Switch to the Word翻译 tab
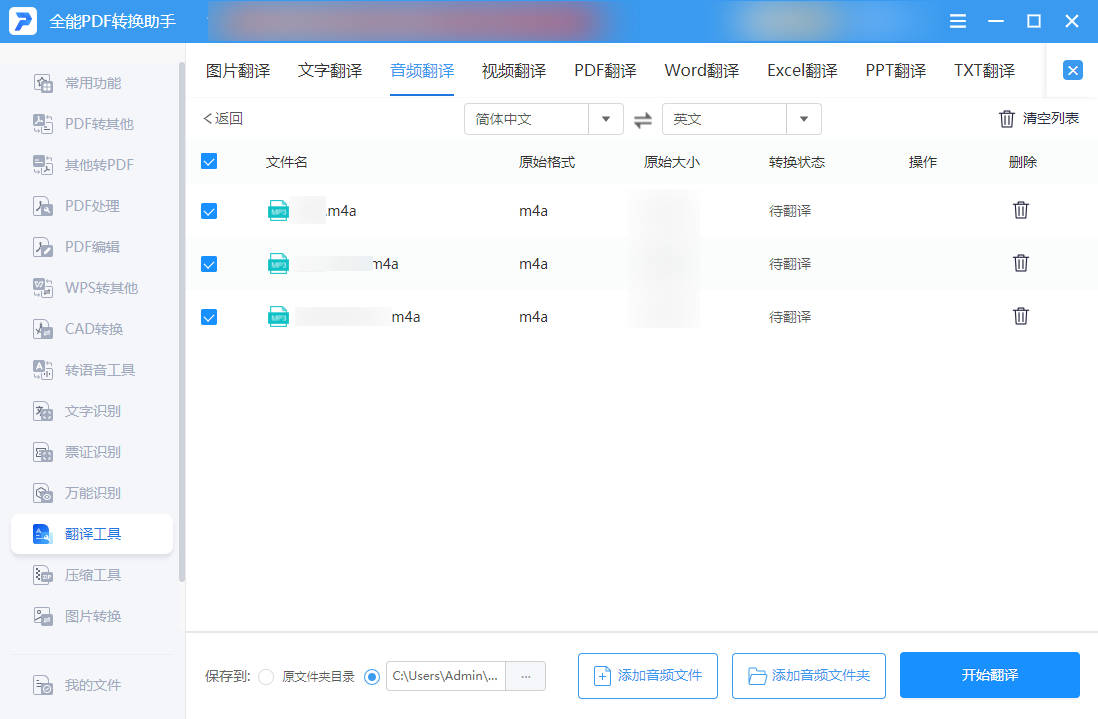The width and height of the screenshot is (1098, 719). pos(702,71)
